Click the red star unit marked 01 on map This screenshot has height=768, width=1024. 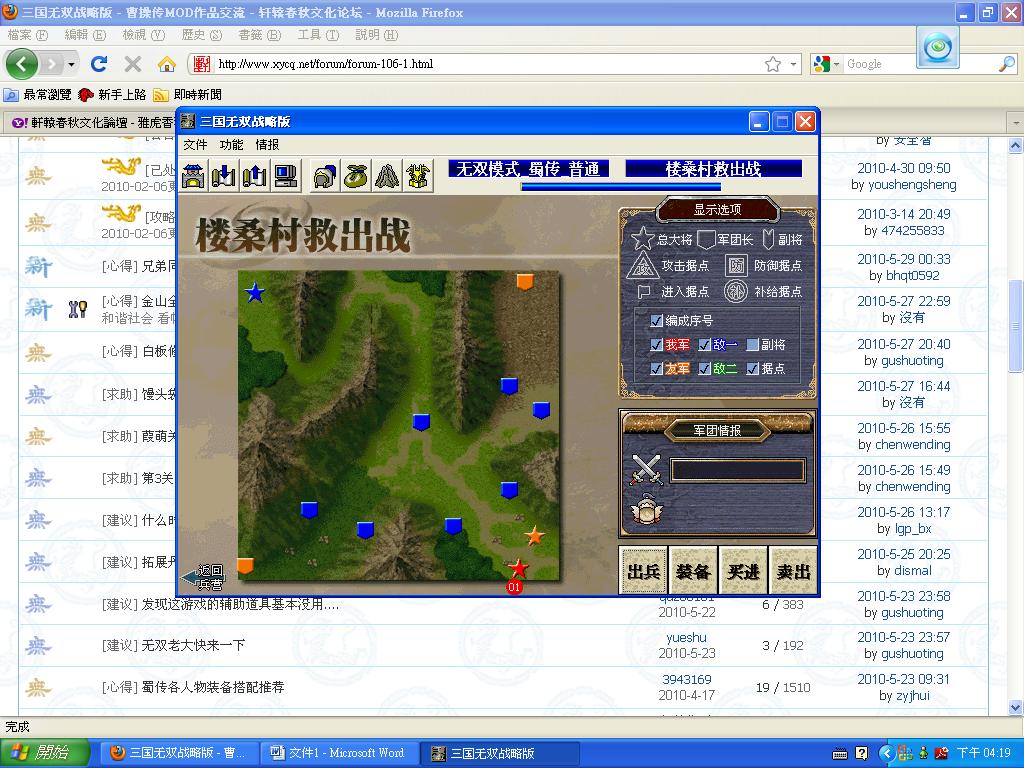[x=518, y=569]
